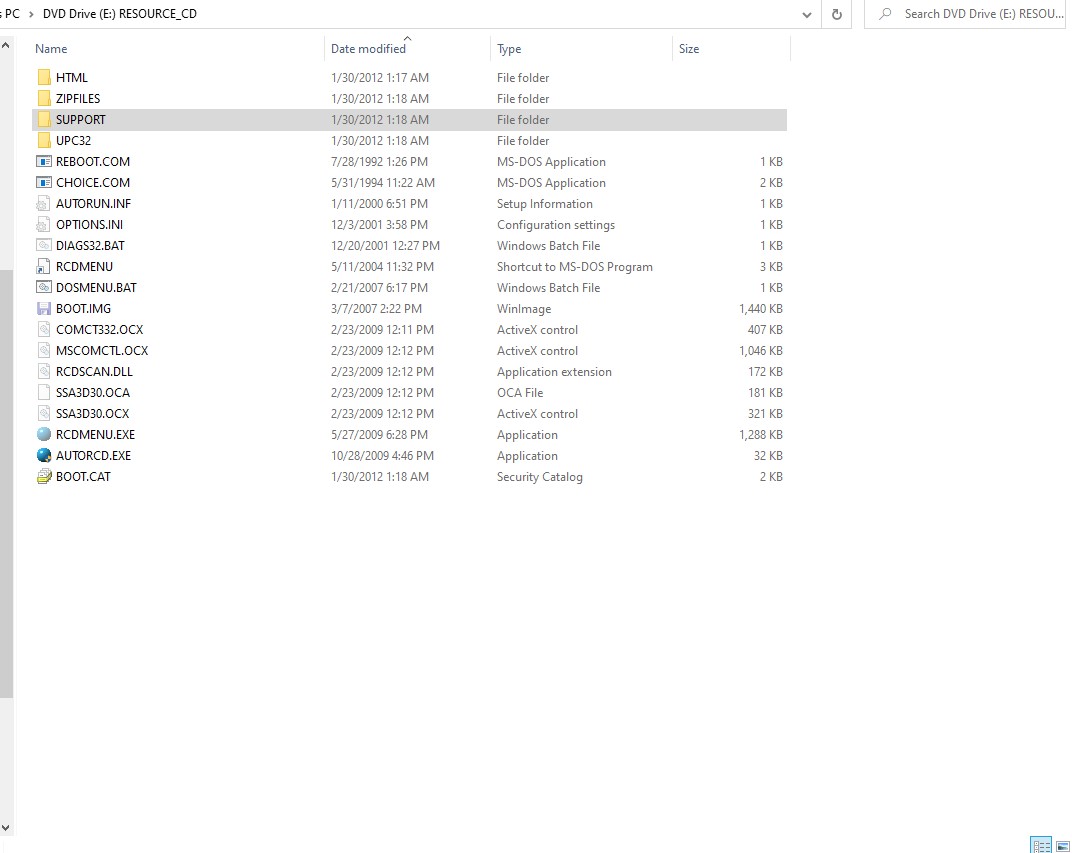The image size is (1072, 853).
Task: Sort files by Name column header
Action: click(51, 49)
